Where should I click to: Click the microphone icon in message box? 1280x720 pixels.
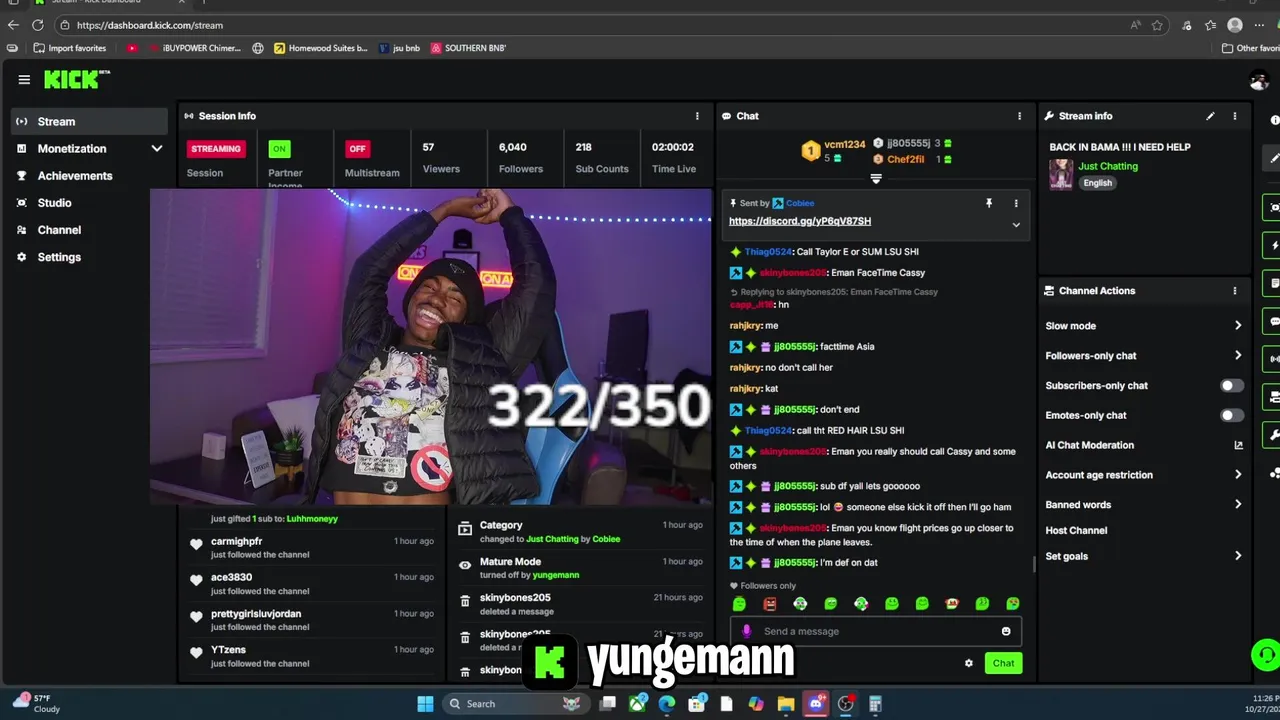[x=746, y=631]
